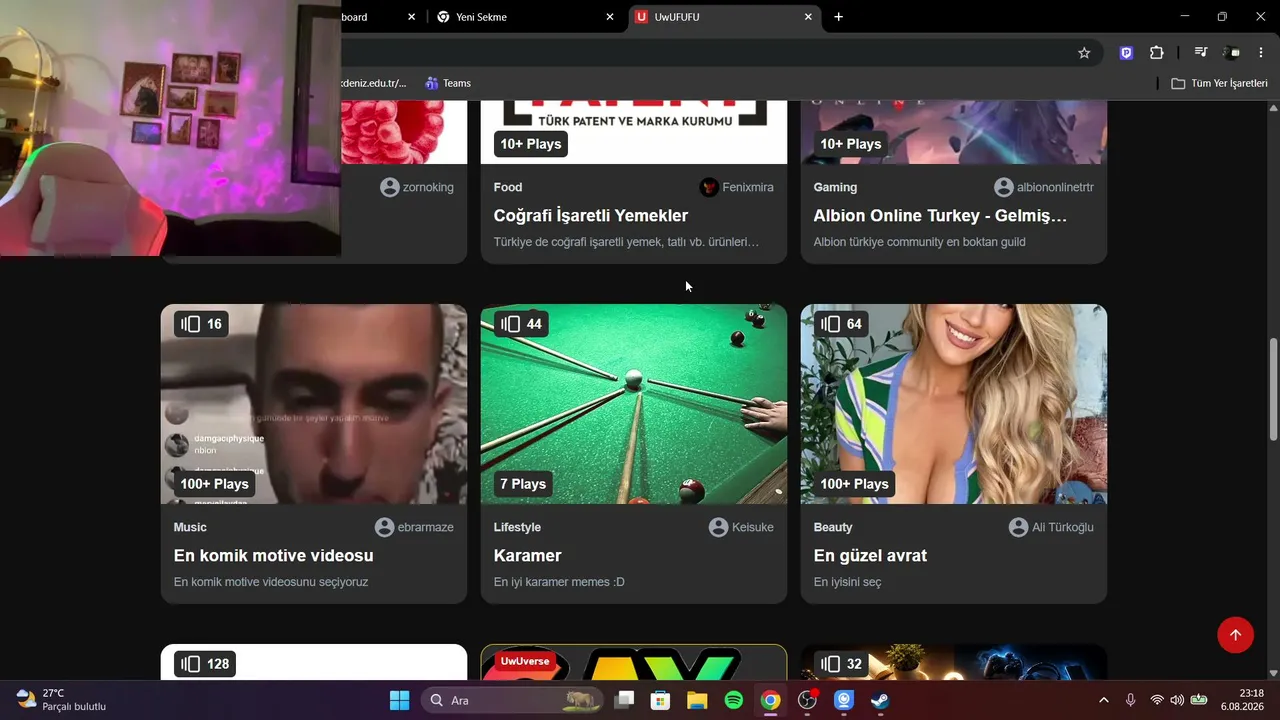This screenshot has width=1280, height=720.
Task: Click the Lifestyle category label
Action: click(517, 527)
